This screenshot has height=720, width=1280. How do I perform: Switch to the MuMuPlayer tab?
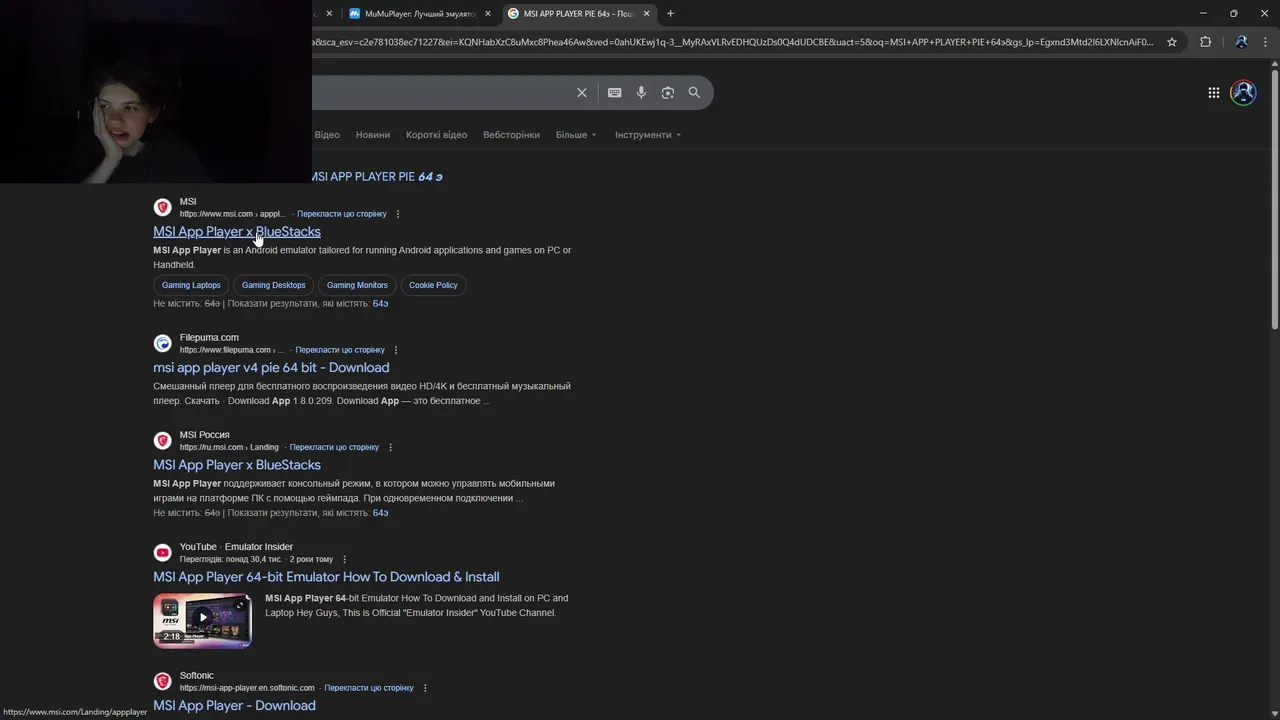tap(419, 14)
